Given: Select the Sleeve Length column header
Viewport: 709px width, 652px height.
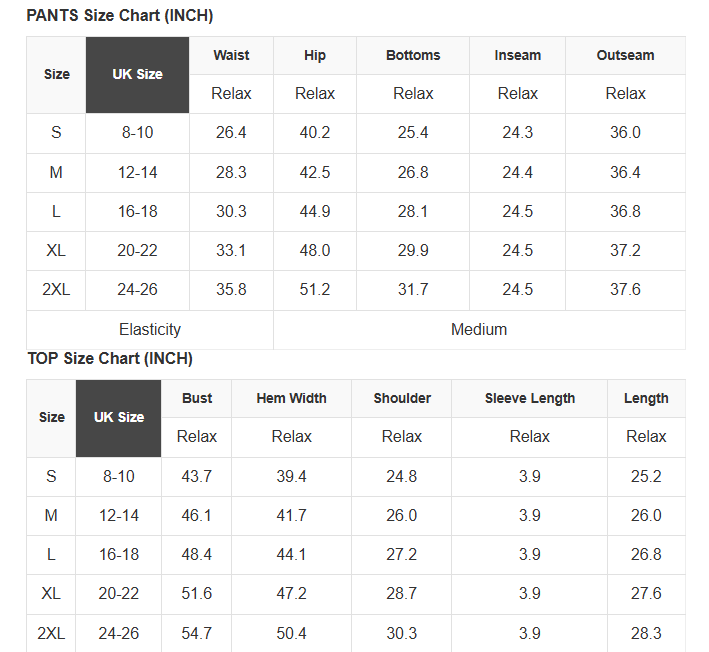Looking at the screenshot, I should (x=530, y=398).
